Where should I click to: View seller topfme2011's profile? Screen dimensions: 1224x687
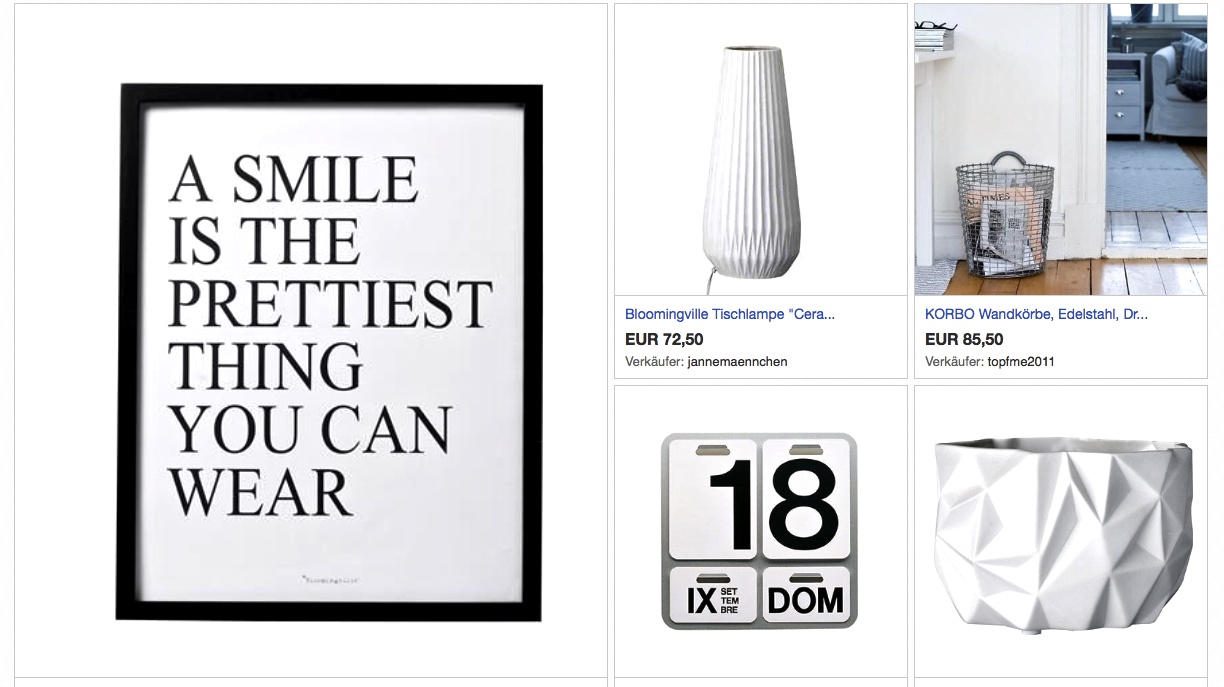pyautogui.click(x=1021, y=362)
